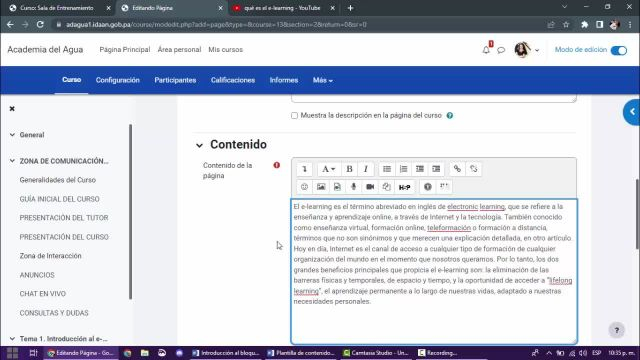Open Generalidades del Curso in sidebar
The height and width of the screenshot is (360, 640).
click(x=58, y=180)
